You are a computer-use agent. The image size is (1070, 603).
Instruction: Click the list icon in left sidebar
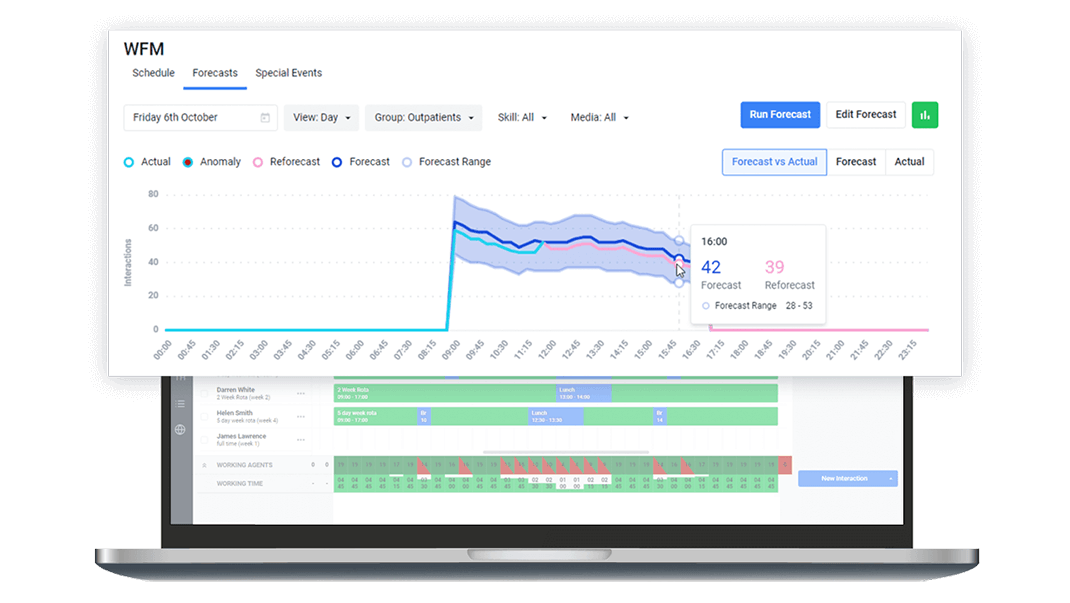click(x=180, y=404)
